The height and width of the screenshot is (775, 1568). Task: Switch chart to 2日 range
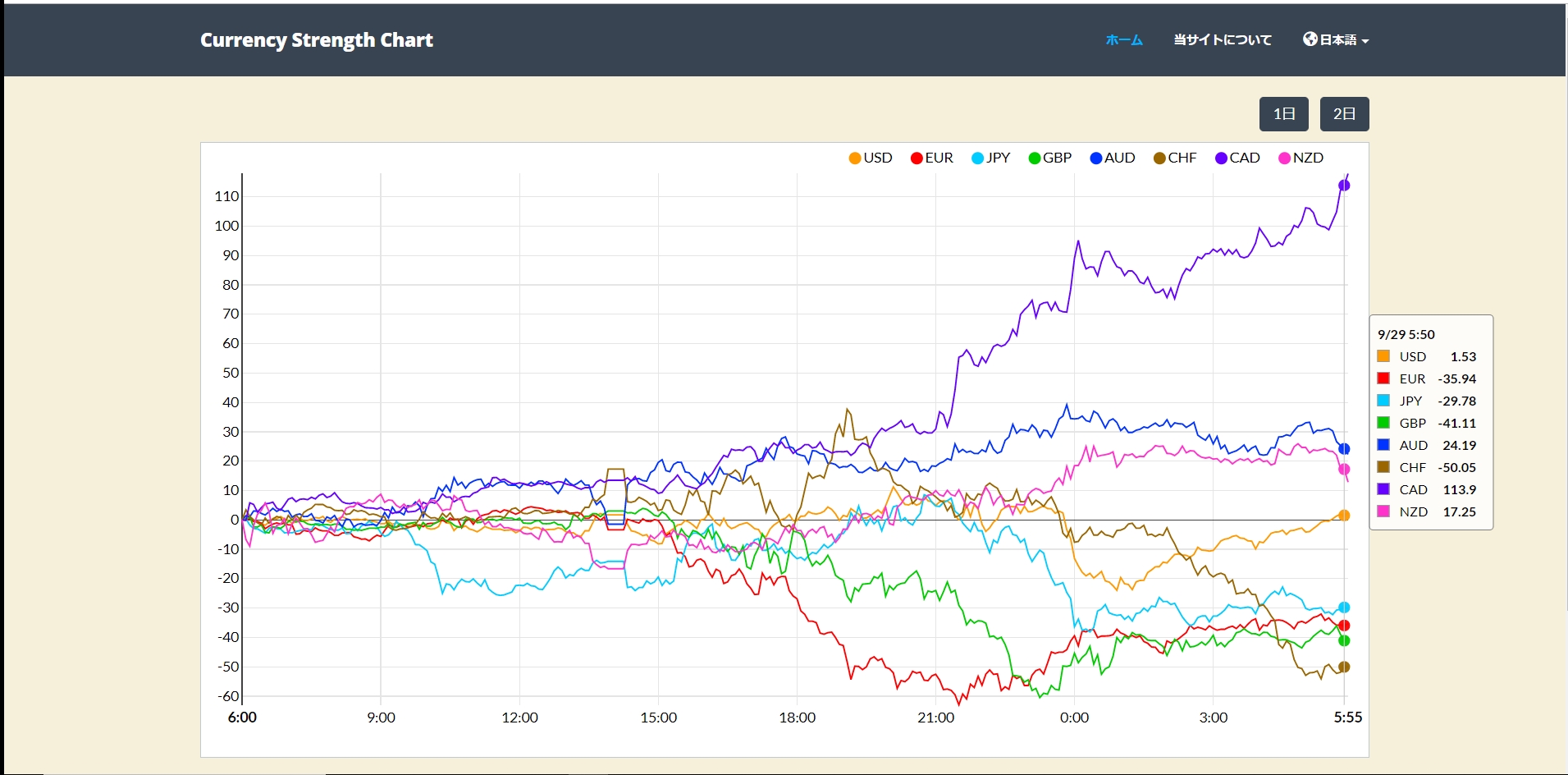pos(1344,114)
